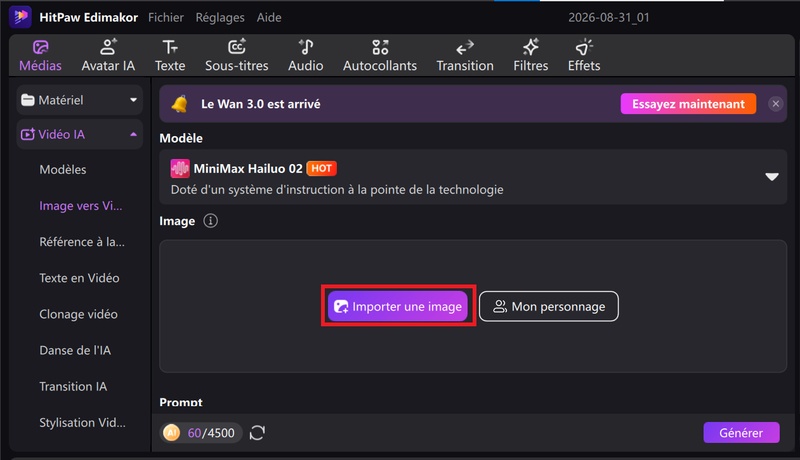The height and width of the screenshot is (460, 800).
Task: Click the model description text
Action: [x=337, y=190]
